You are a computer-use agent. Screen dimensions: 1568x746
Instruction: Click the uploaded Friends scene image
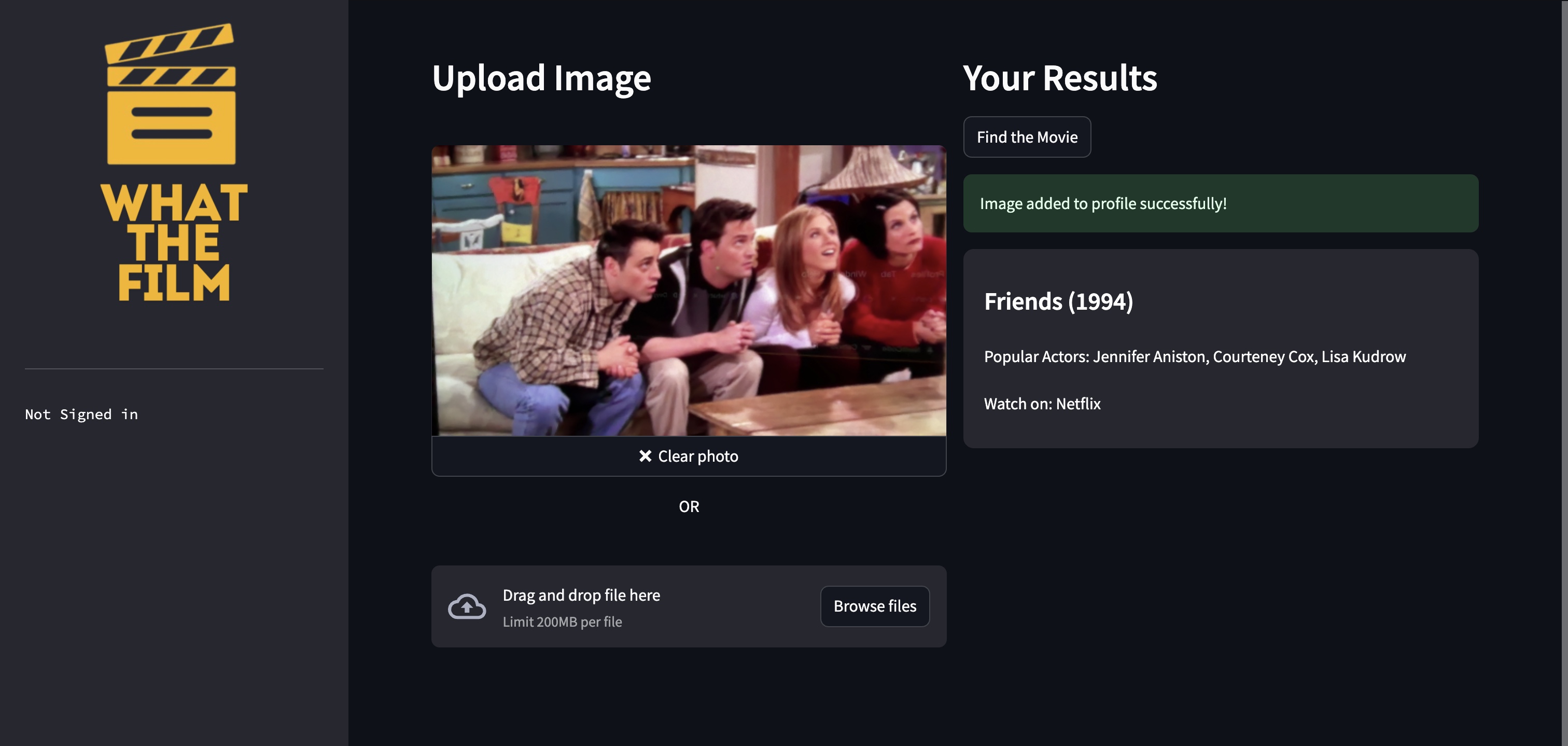[x=689, y=291]
